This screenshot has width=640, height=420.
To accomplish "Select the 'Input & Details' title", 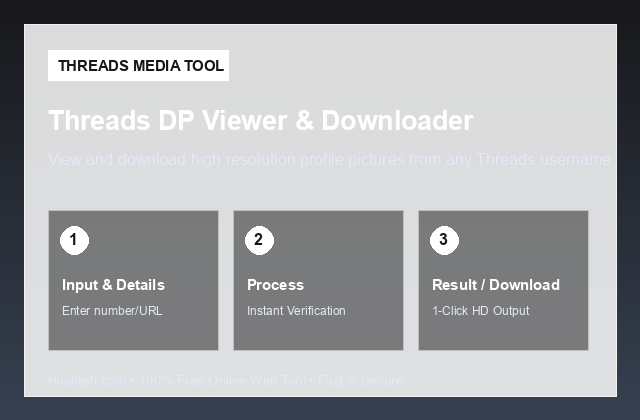I will [x=113, y=285].
